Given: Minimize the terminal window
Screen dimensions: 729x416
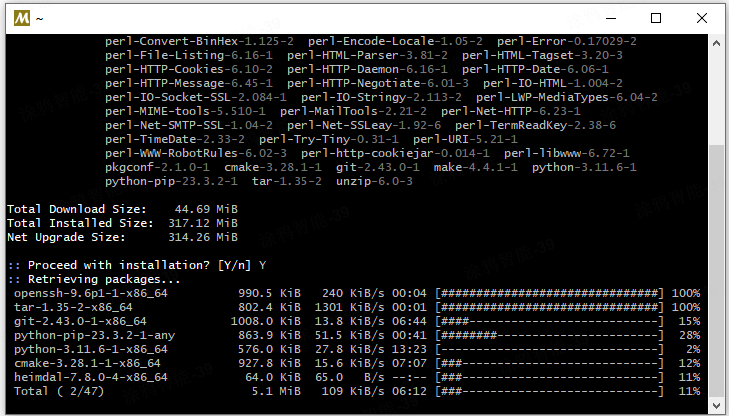Looking at the screenshot, I should click(611, 18).
